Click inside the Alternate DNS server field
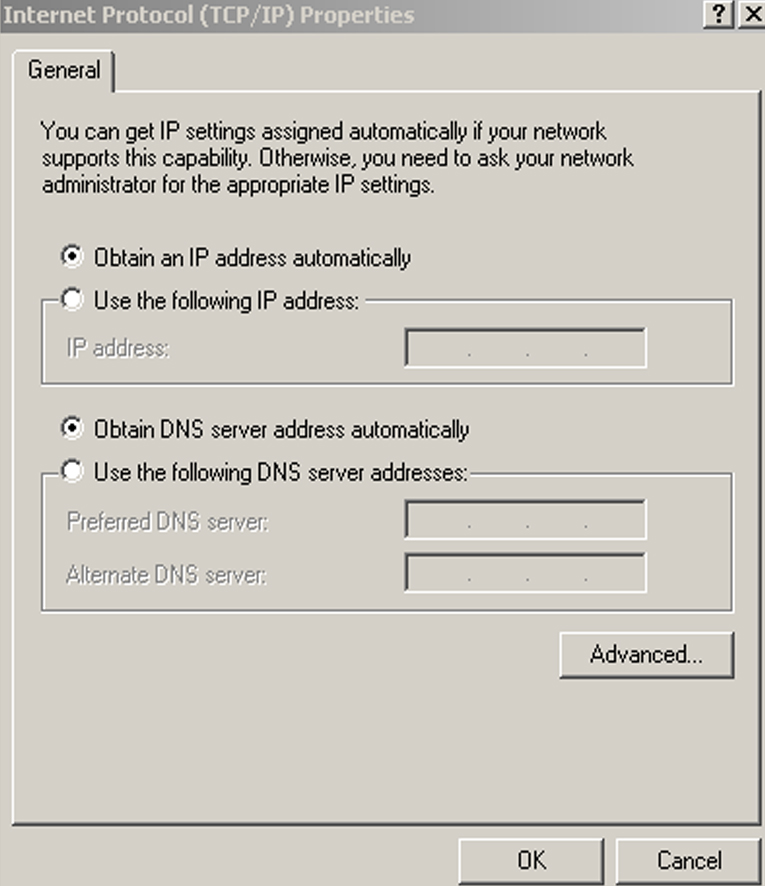The height and width of the screenshot is (886, 765). [x=525, y=573]
